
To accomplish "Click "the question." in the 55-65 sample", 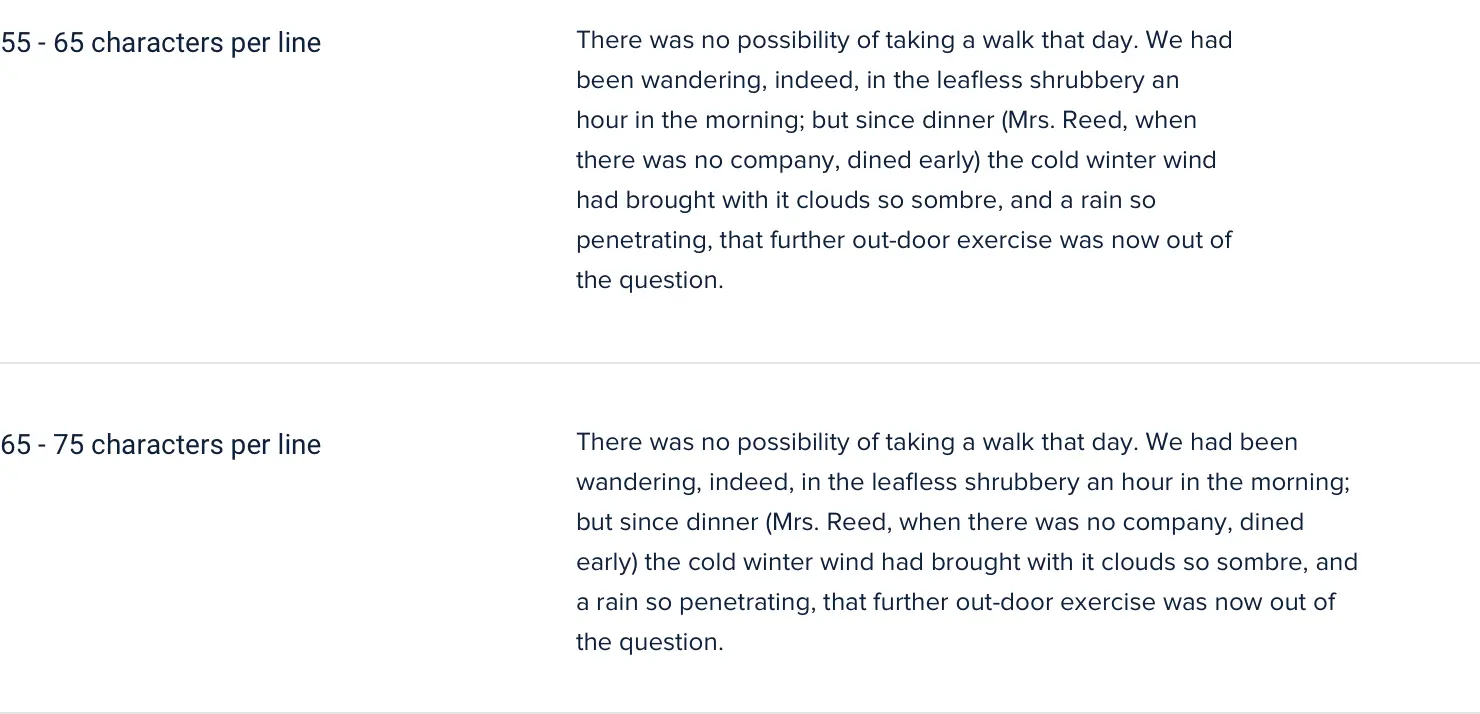I will [649, 281].
